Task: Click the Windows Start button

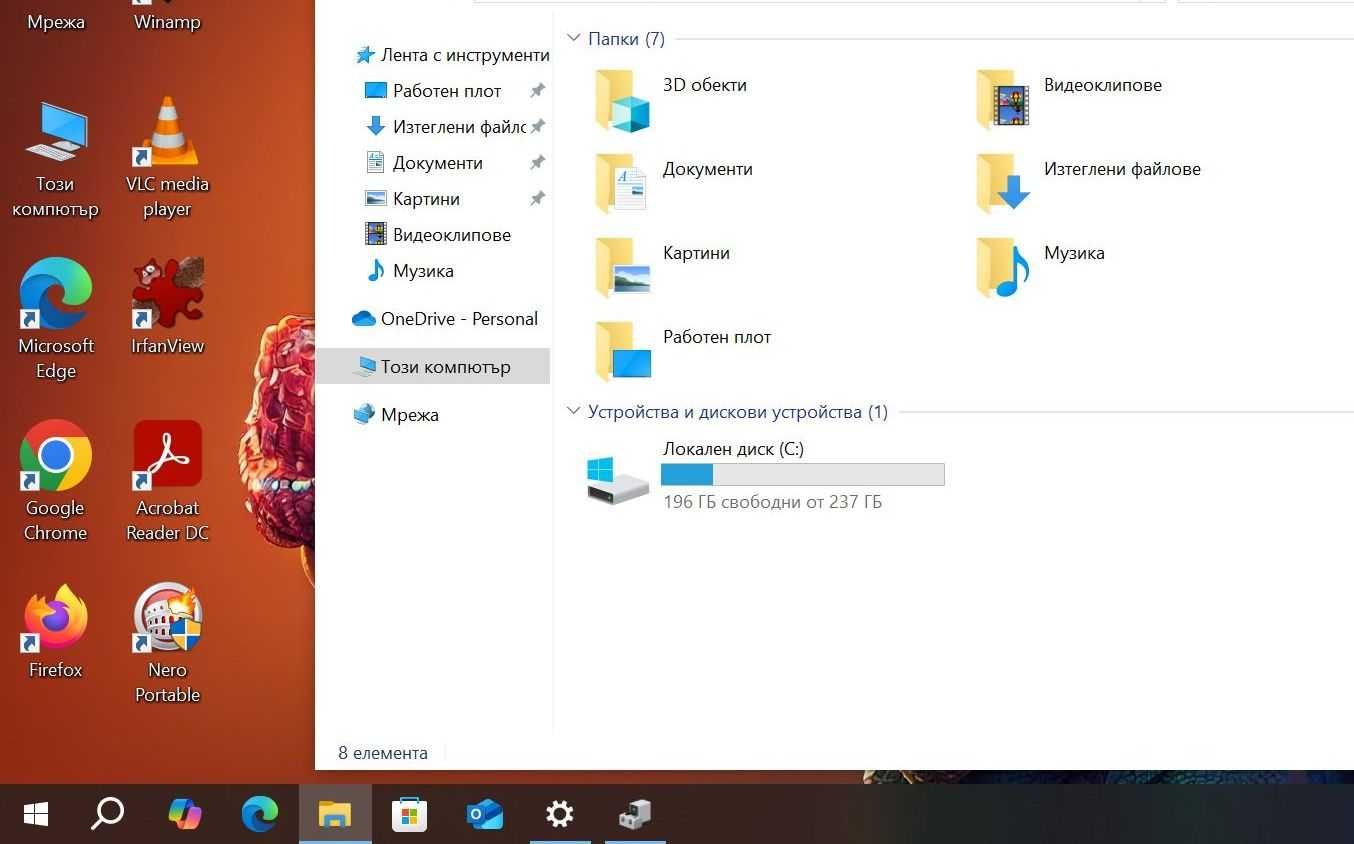Action: pos(36,815)
